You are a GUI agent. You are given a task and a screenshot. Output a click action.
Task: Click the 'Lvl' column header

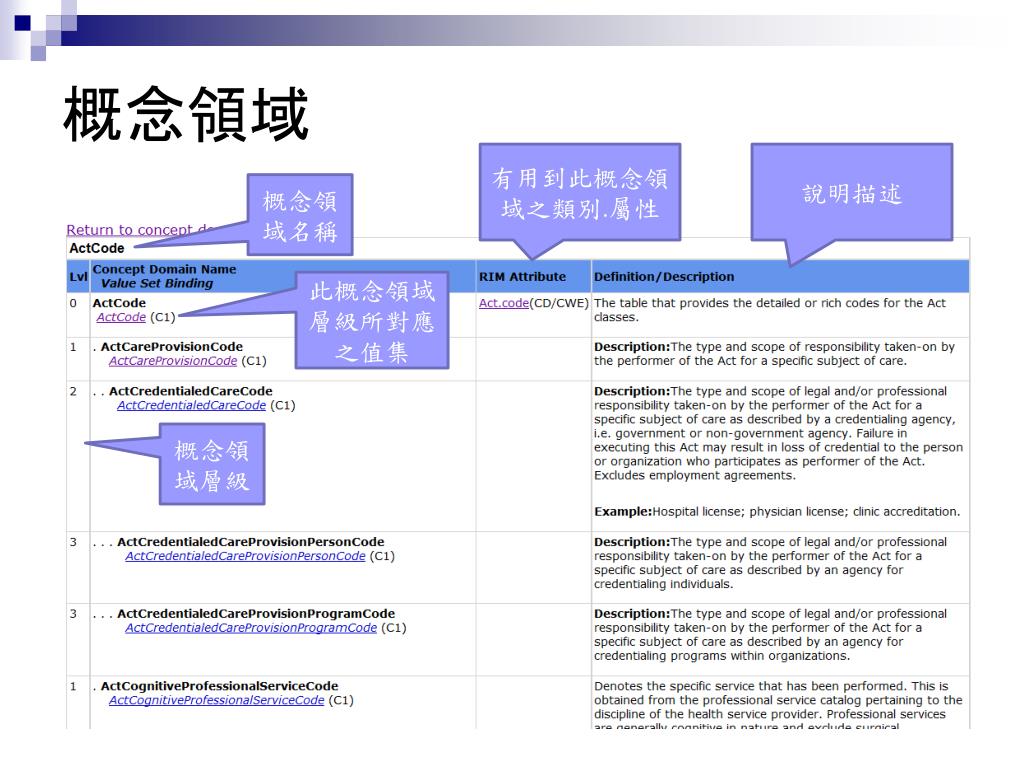(78, 277)
